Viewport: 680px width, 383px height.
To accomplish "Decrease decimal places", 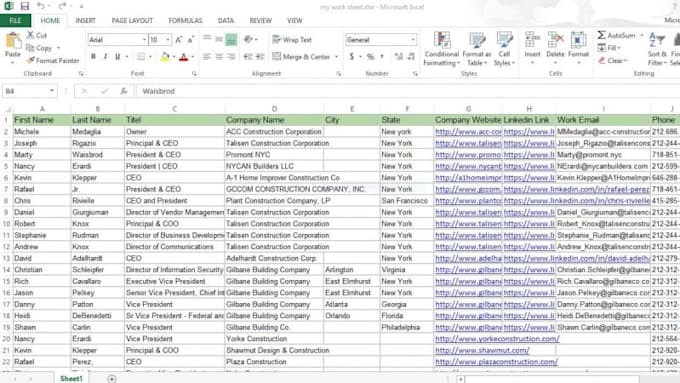I will (411, 56).
